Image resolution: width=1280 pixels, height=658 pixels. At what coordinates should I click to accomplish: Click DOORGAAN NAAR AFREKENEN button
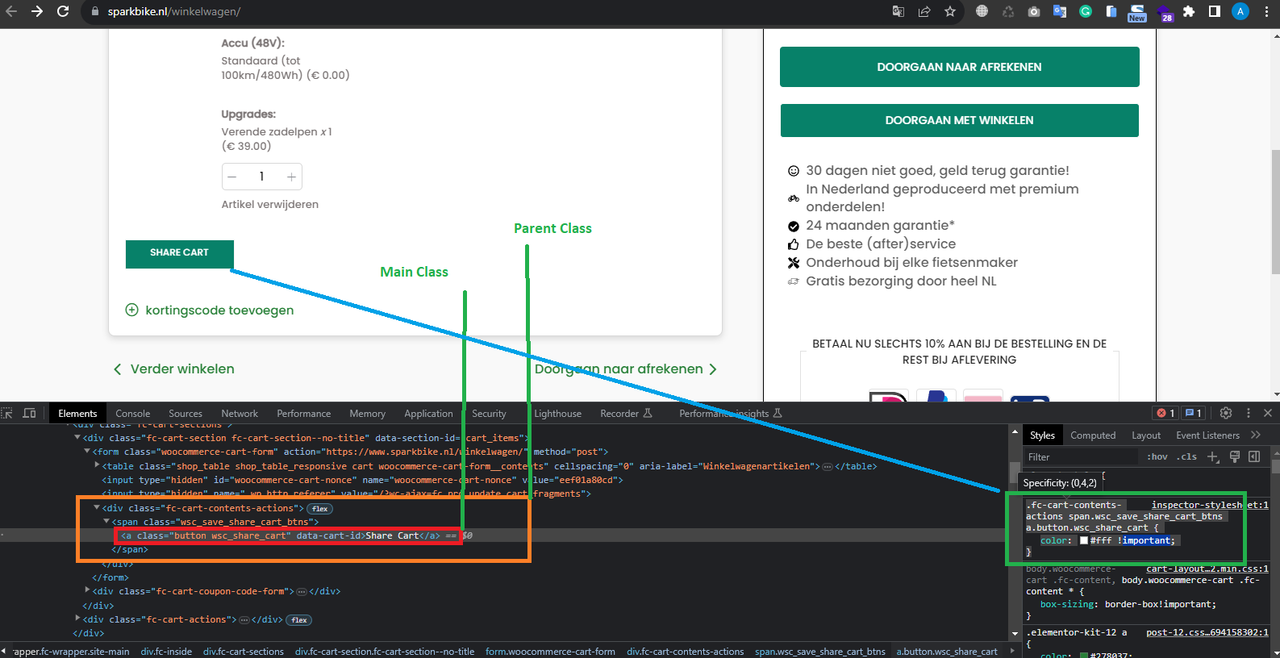click(x=959, y=67)
